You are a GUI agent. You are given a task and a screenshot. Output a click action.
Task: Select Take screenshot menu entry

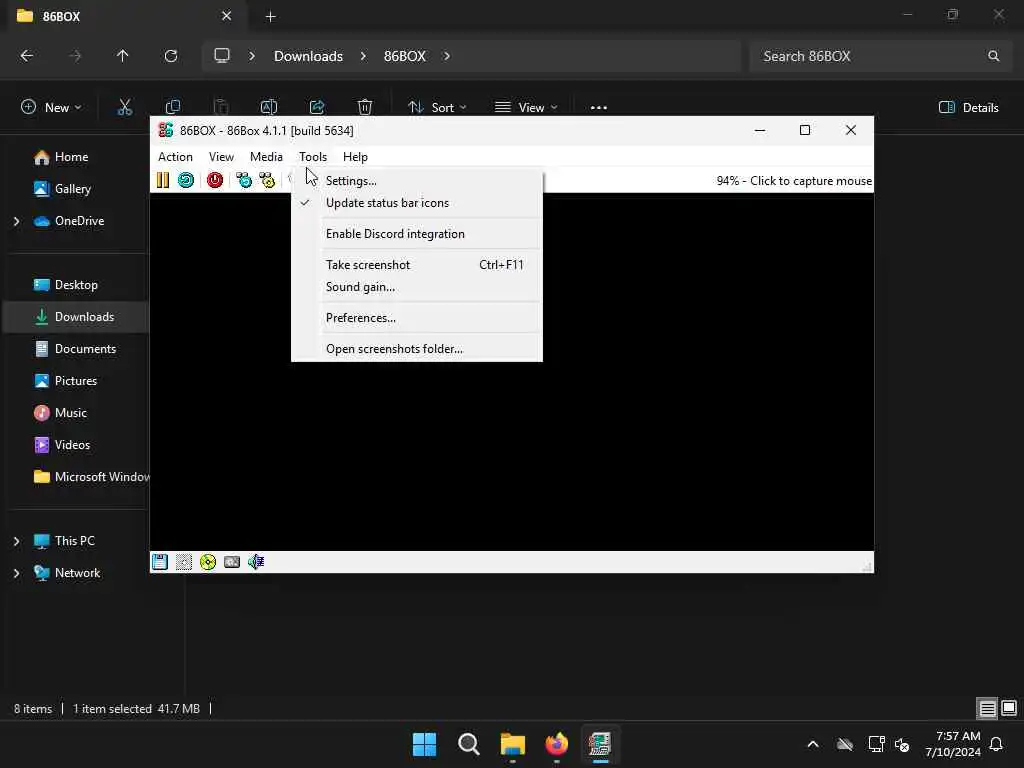(418, 264)
